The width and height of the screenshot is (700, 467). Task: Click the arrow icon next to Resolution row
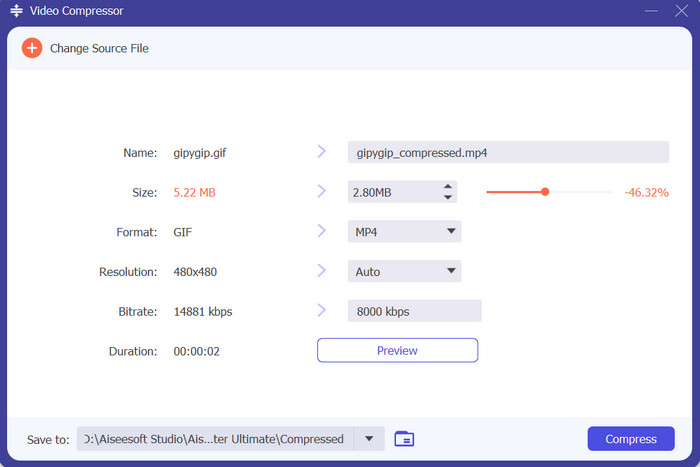(321, 271)
